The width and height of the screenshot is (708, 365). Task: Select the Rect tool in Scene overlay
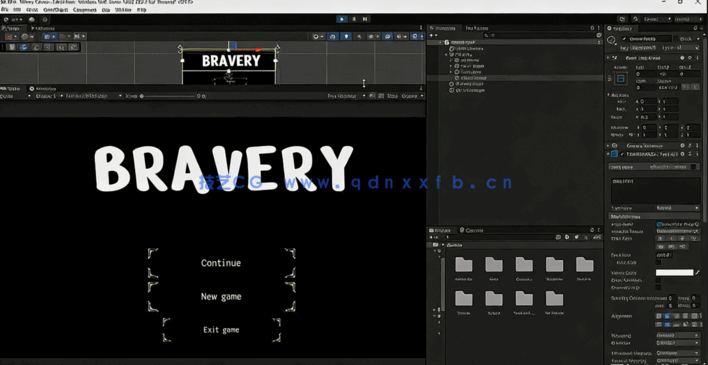click(61, 47)
